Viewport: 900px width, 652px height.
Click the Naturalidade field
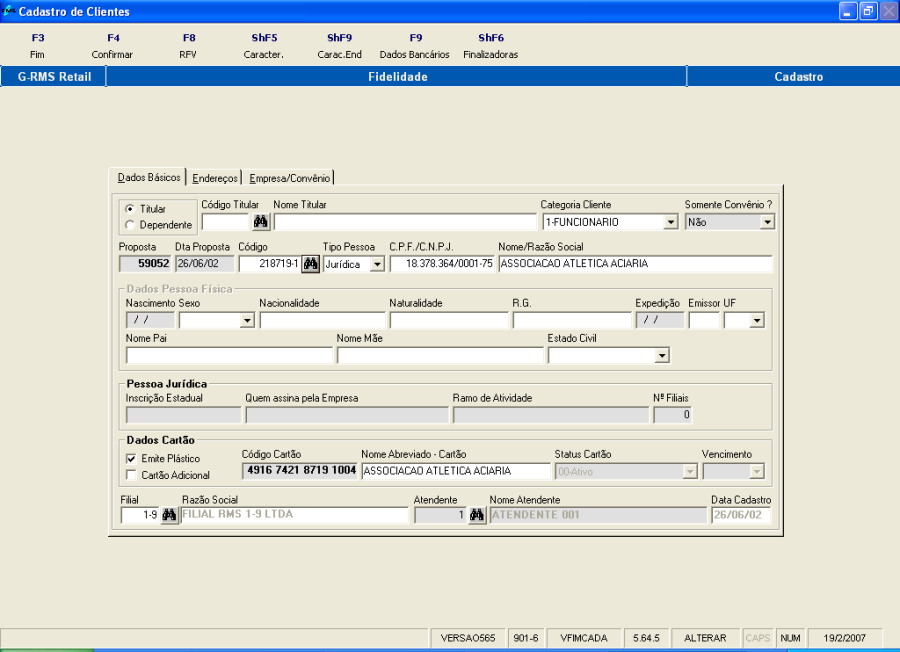(449, 320)
